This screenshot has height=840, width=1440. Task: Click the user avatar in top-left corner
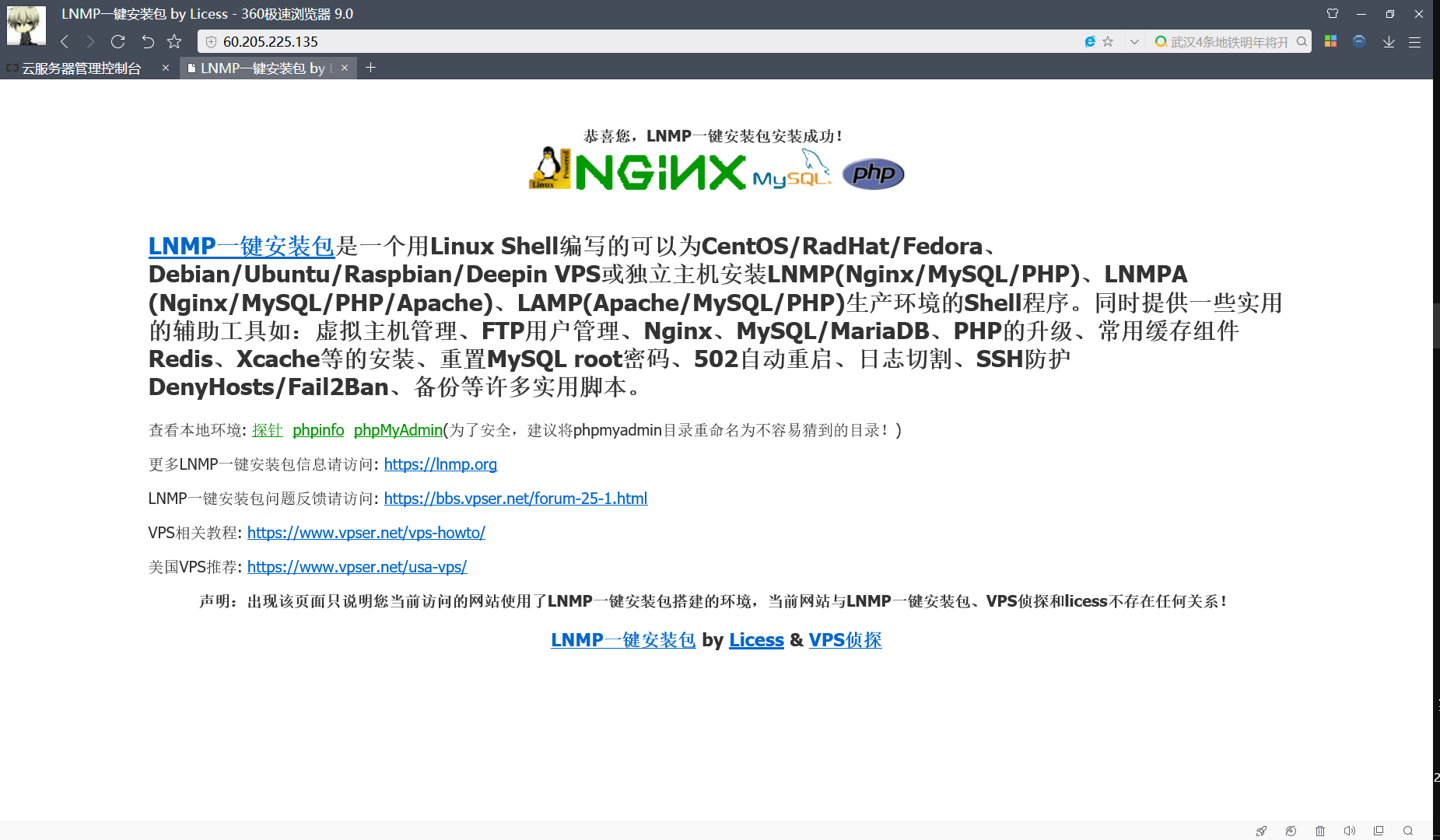pyautogui.click(x=26, y=26)
